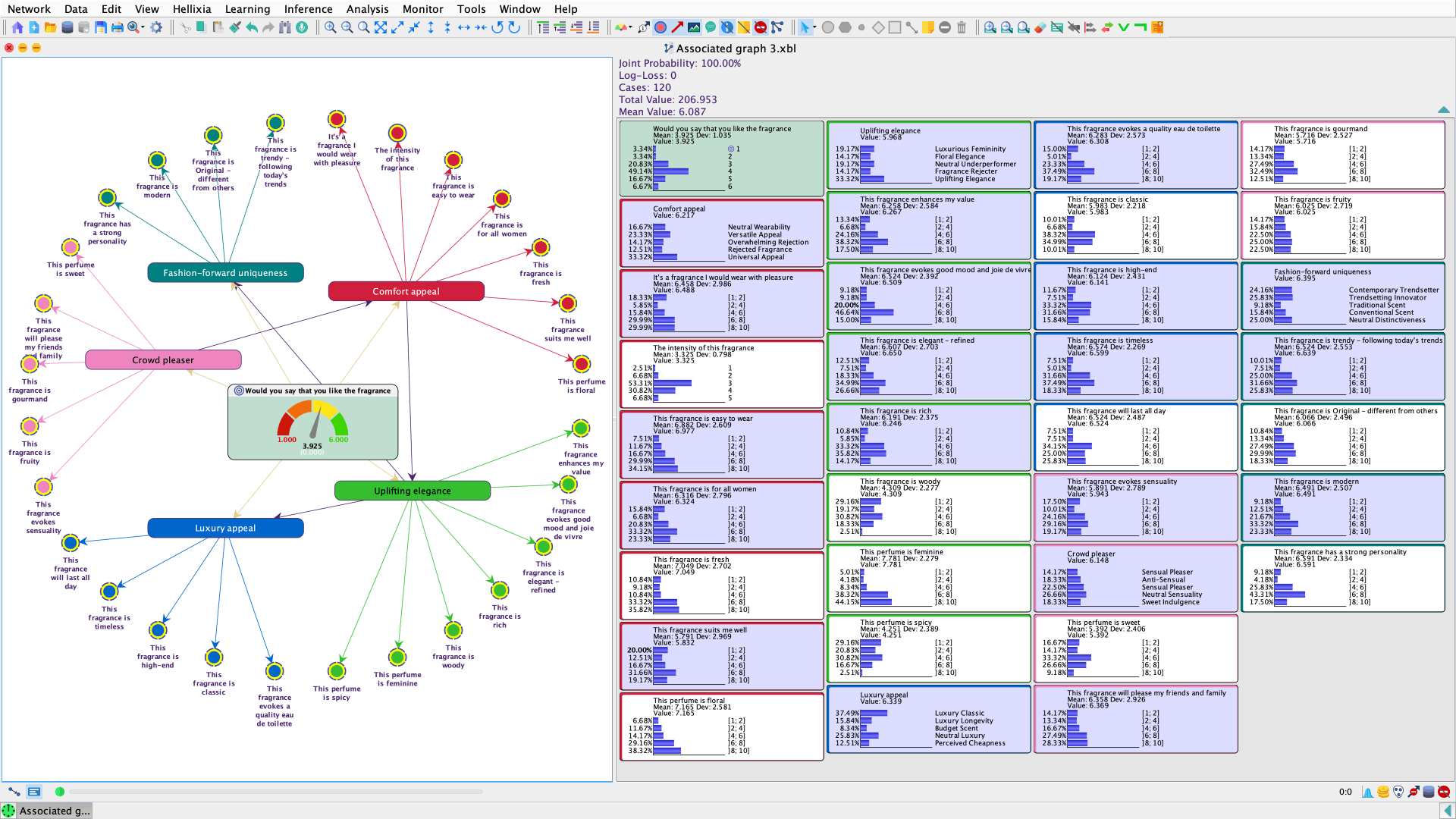The width and height of the screenshot is (1456, 819).
Task: Expand the side panel arrow at bottom right
Action: (1446, 811)
